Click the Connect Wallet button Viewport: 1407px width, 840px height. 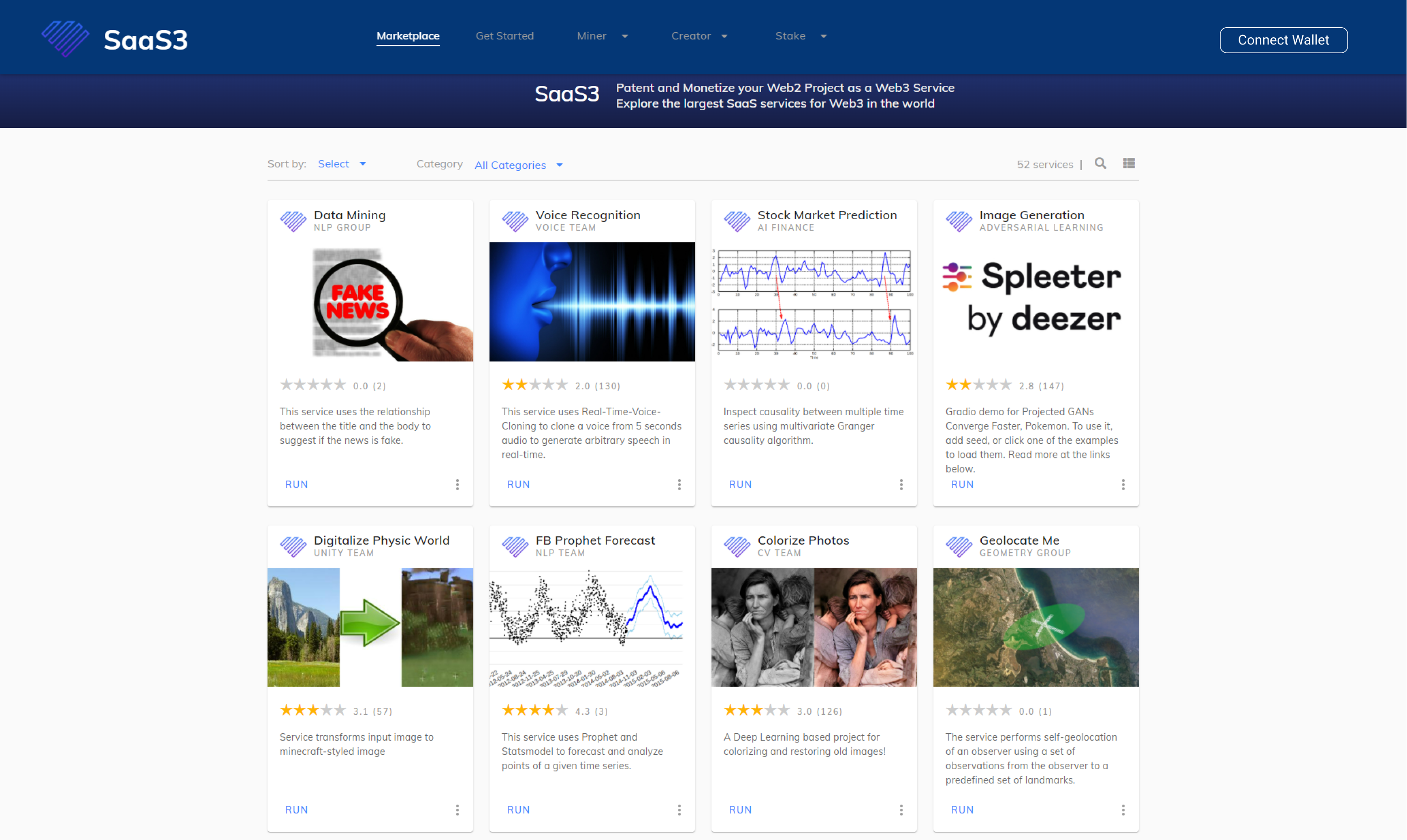[1283, 40]
